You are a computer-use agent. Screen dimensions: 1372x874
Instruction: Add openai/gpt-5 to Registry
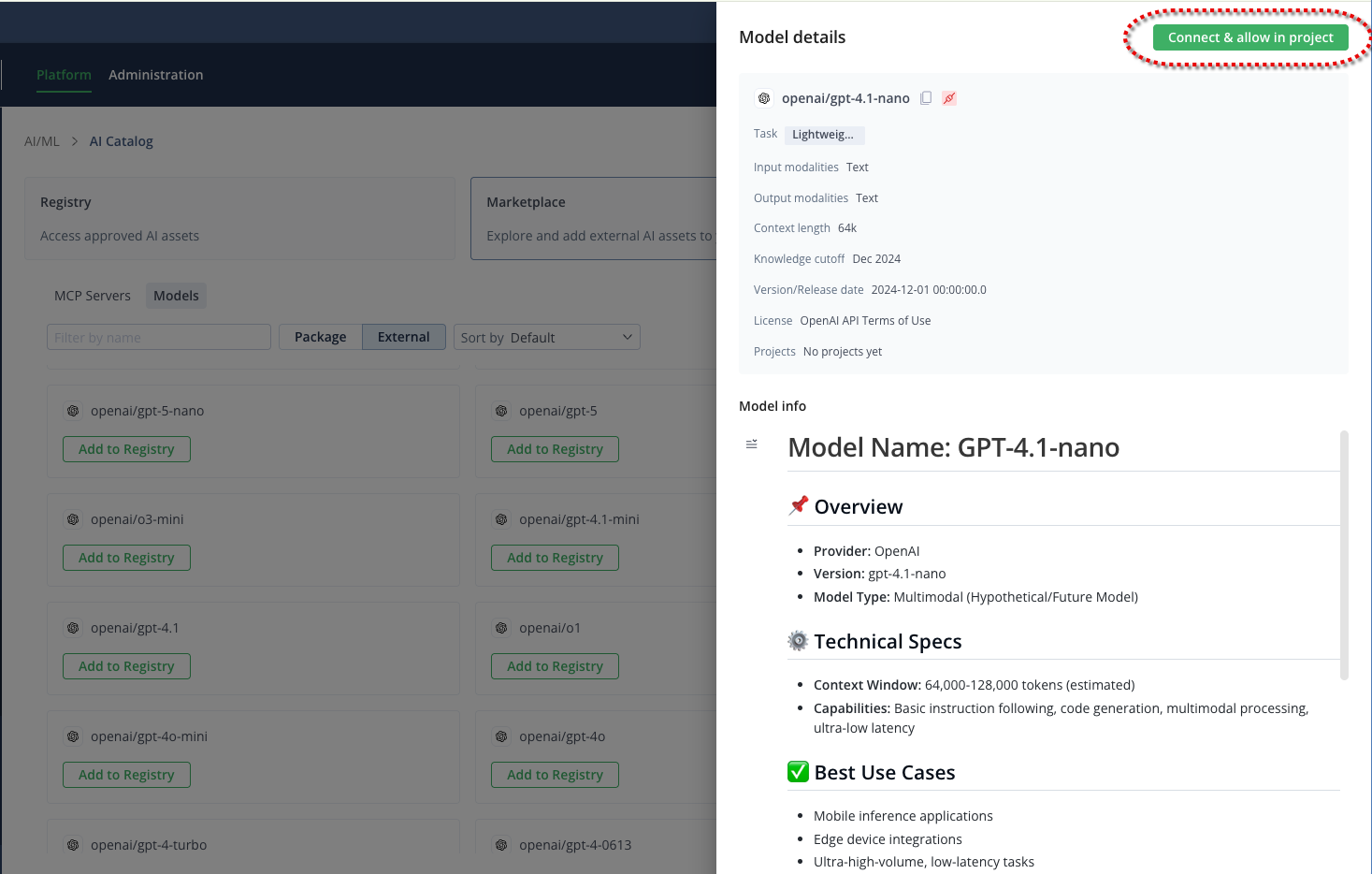coord(555,449)
